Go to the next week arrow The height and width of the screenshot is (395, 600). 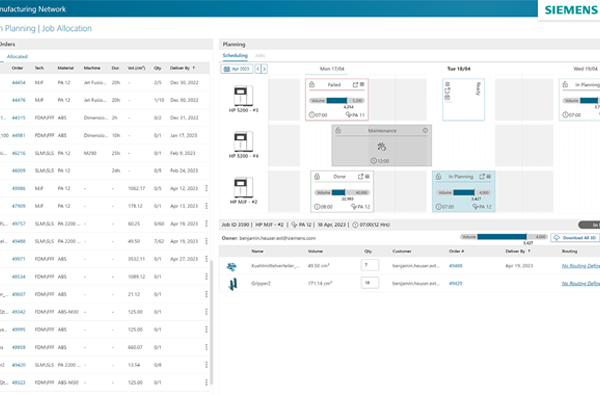point(264,69)
